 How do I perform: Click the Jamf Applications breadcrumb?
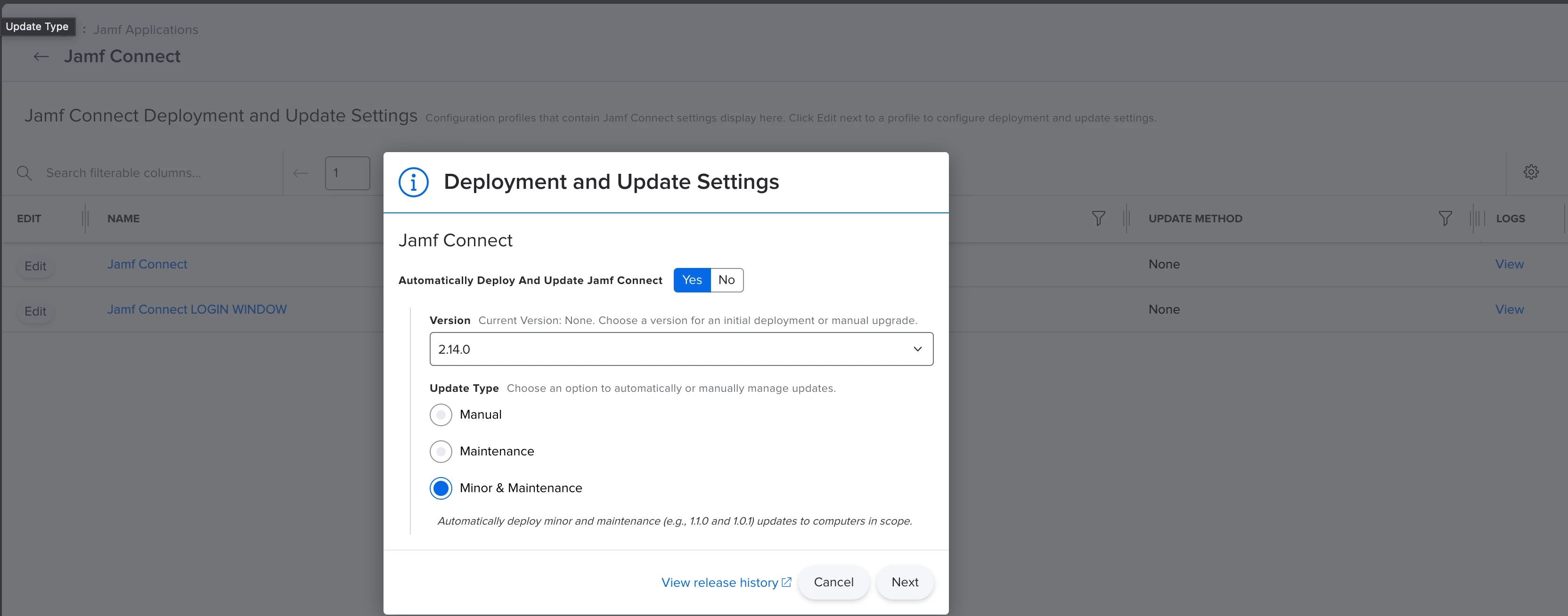click(x=146, y=30)
